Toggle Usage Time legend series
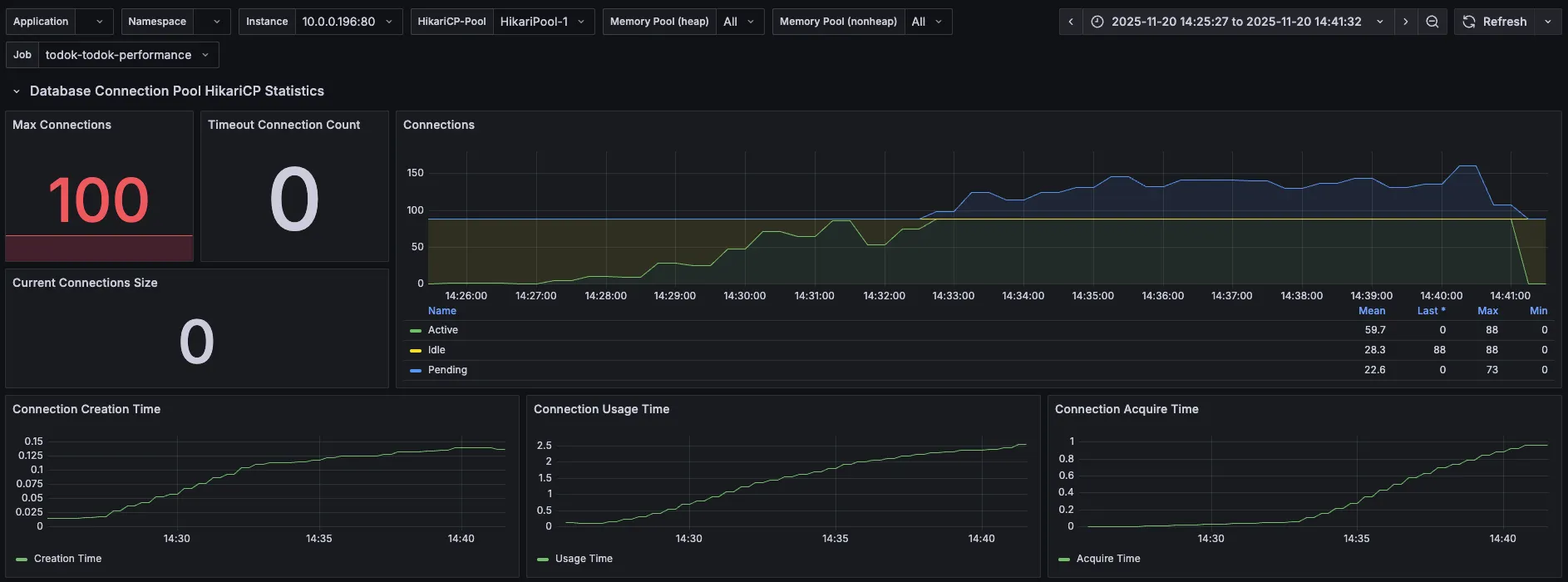Screen dimensions: 1568x582 pyautogui.click(x=584, y=559)
